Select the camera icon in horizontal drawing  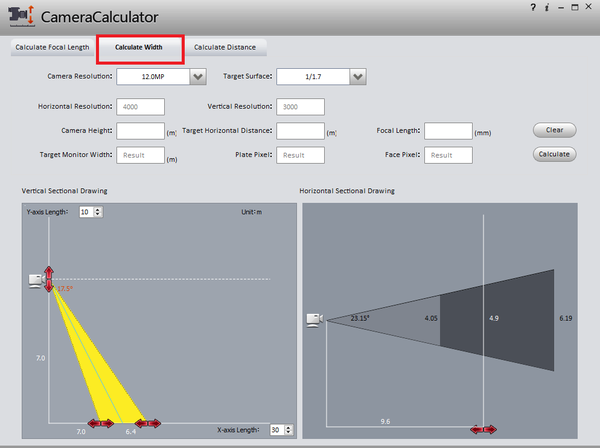point(315,320)
